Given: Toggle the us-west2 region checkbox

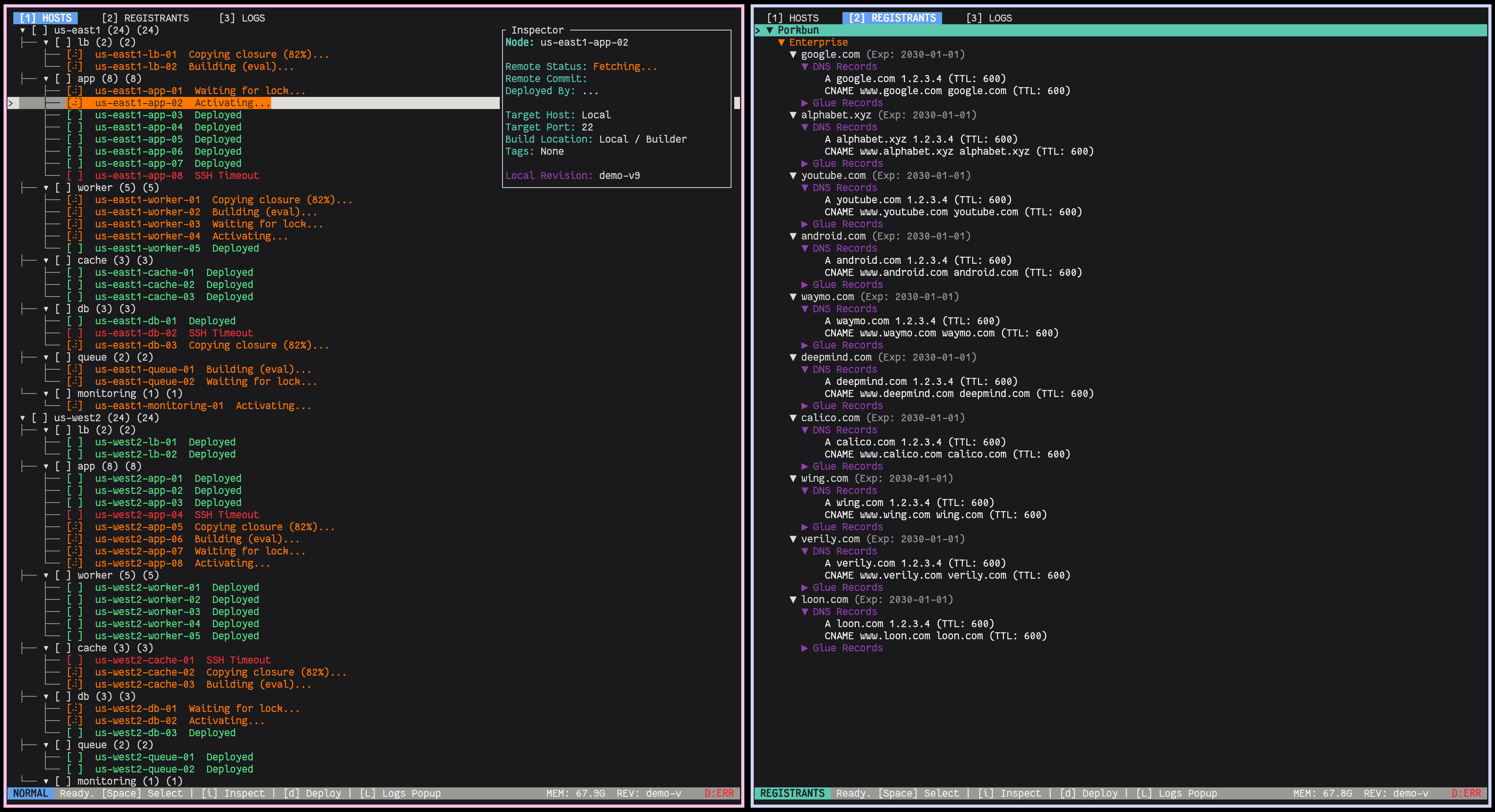Looking at the screenshot, I should click(x=39, y=418).
